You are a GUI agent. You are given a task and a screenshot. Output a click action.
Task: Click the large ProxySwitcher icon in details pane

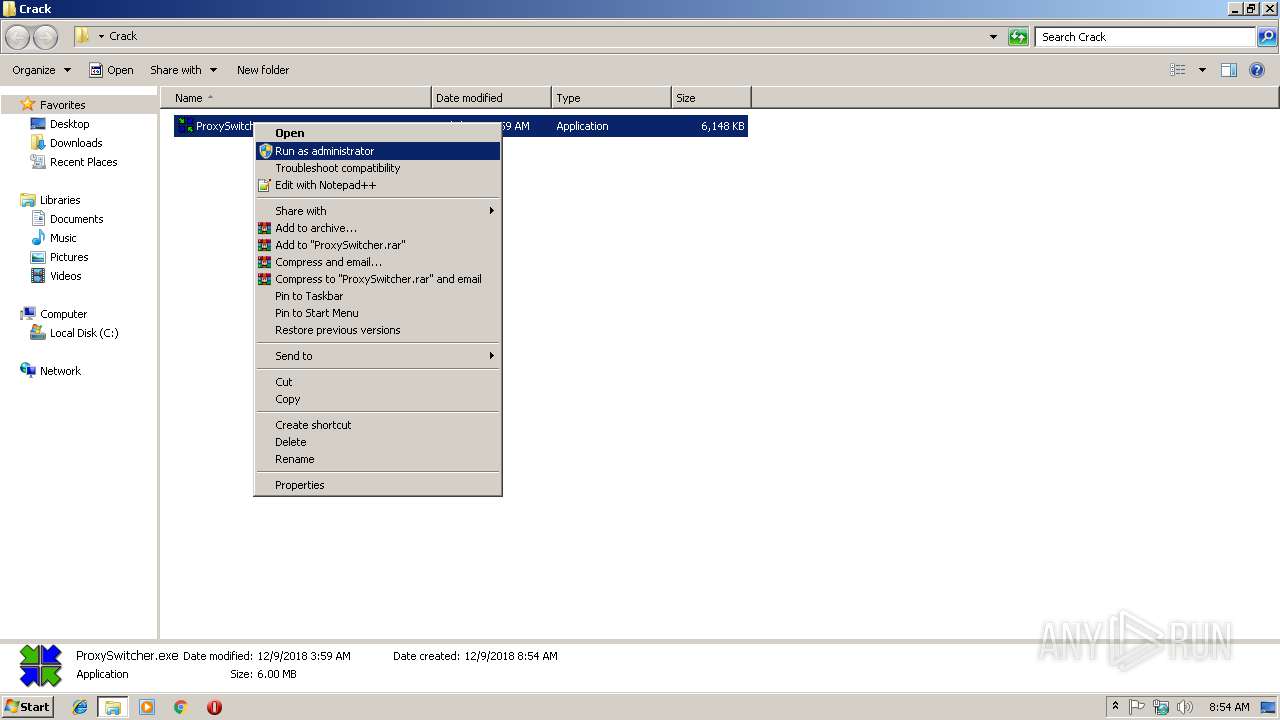(x=41, y=666)
